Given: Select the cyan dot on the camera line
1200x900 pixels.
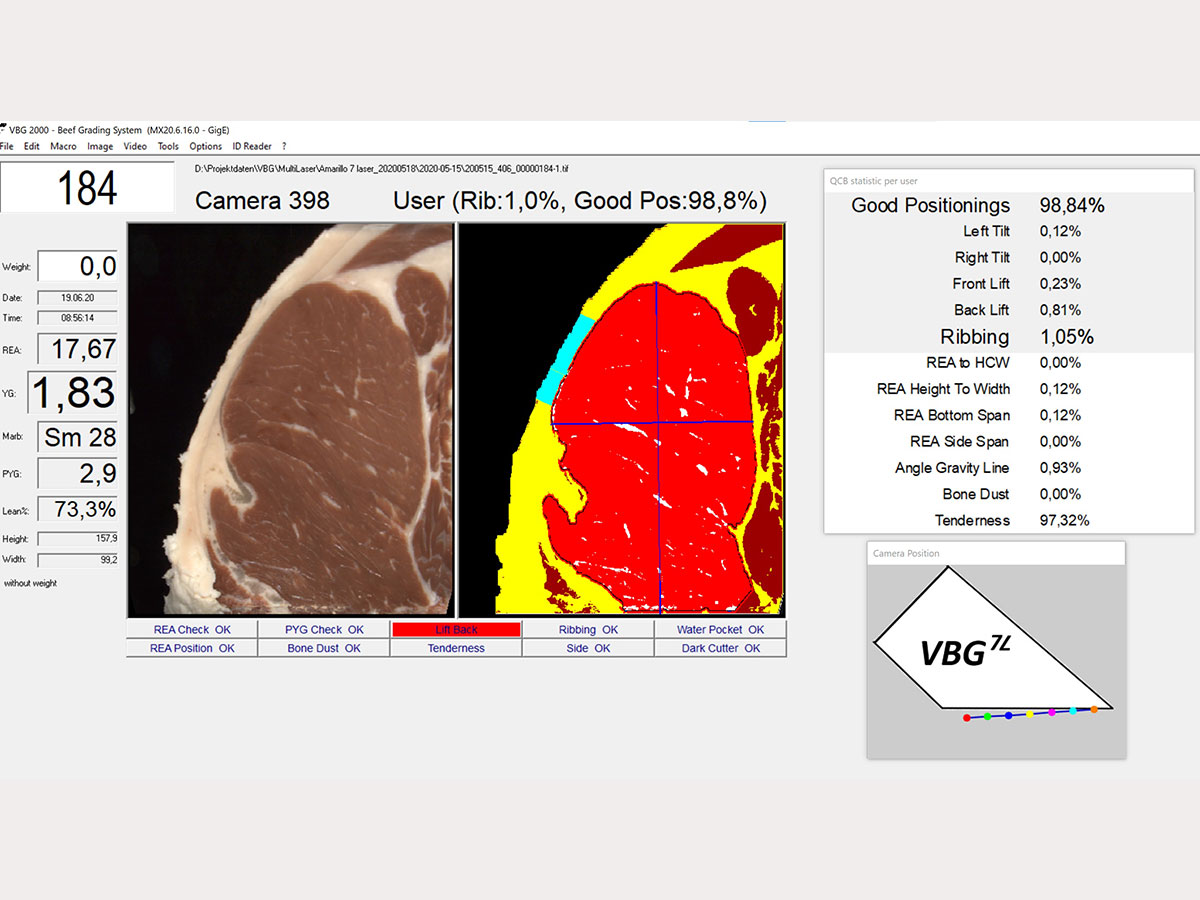Looking at the screenshot, I should [1073, 711].
